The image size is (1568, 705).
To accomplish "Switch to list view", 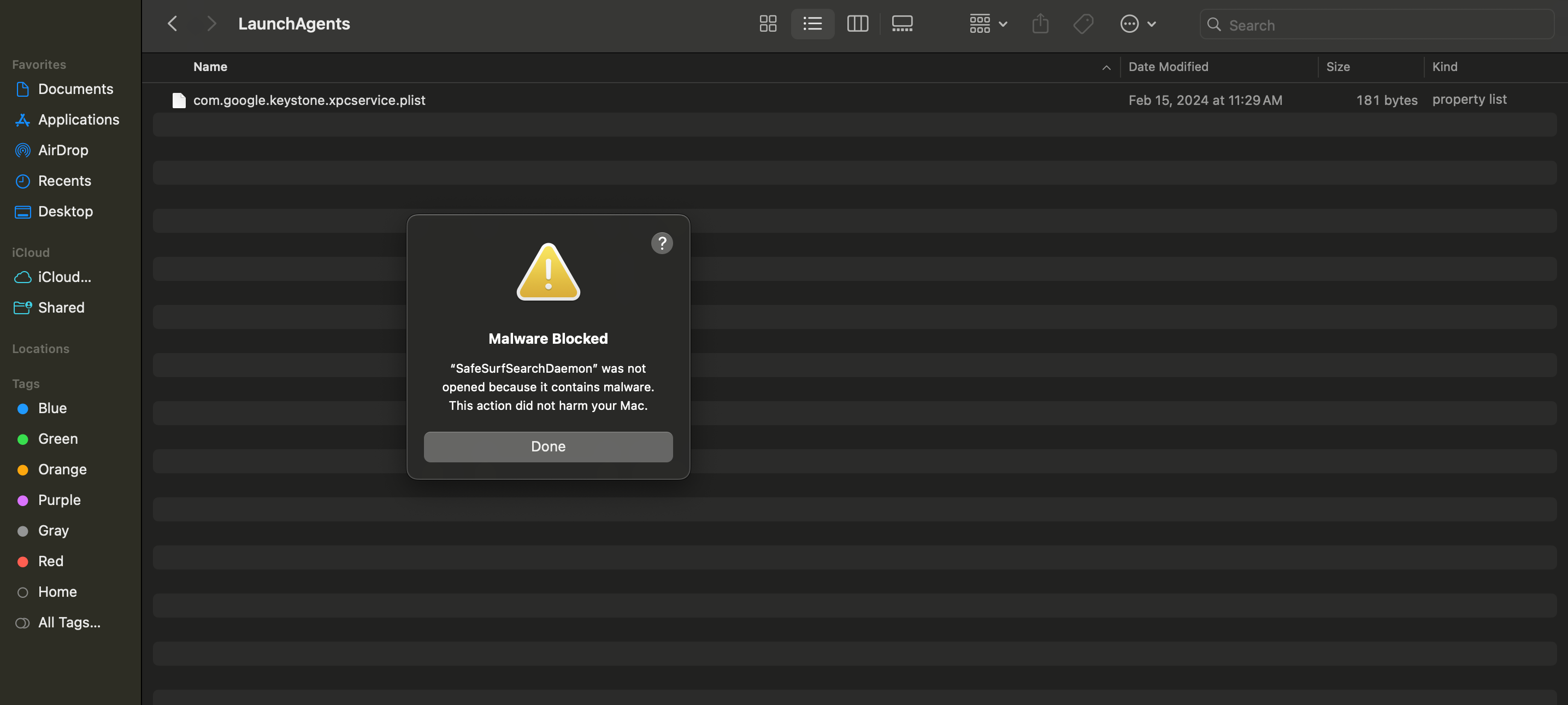I will [x=812, y=23].
